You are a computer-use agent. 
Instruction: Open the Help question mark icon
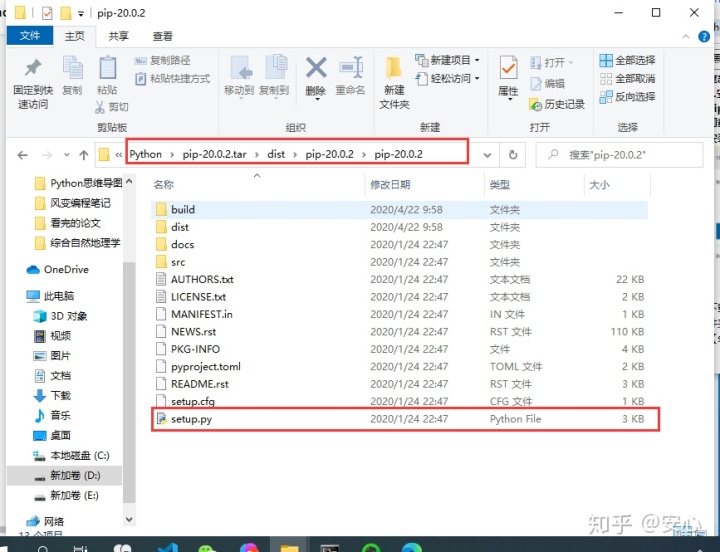(704, 36)
